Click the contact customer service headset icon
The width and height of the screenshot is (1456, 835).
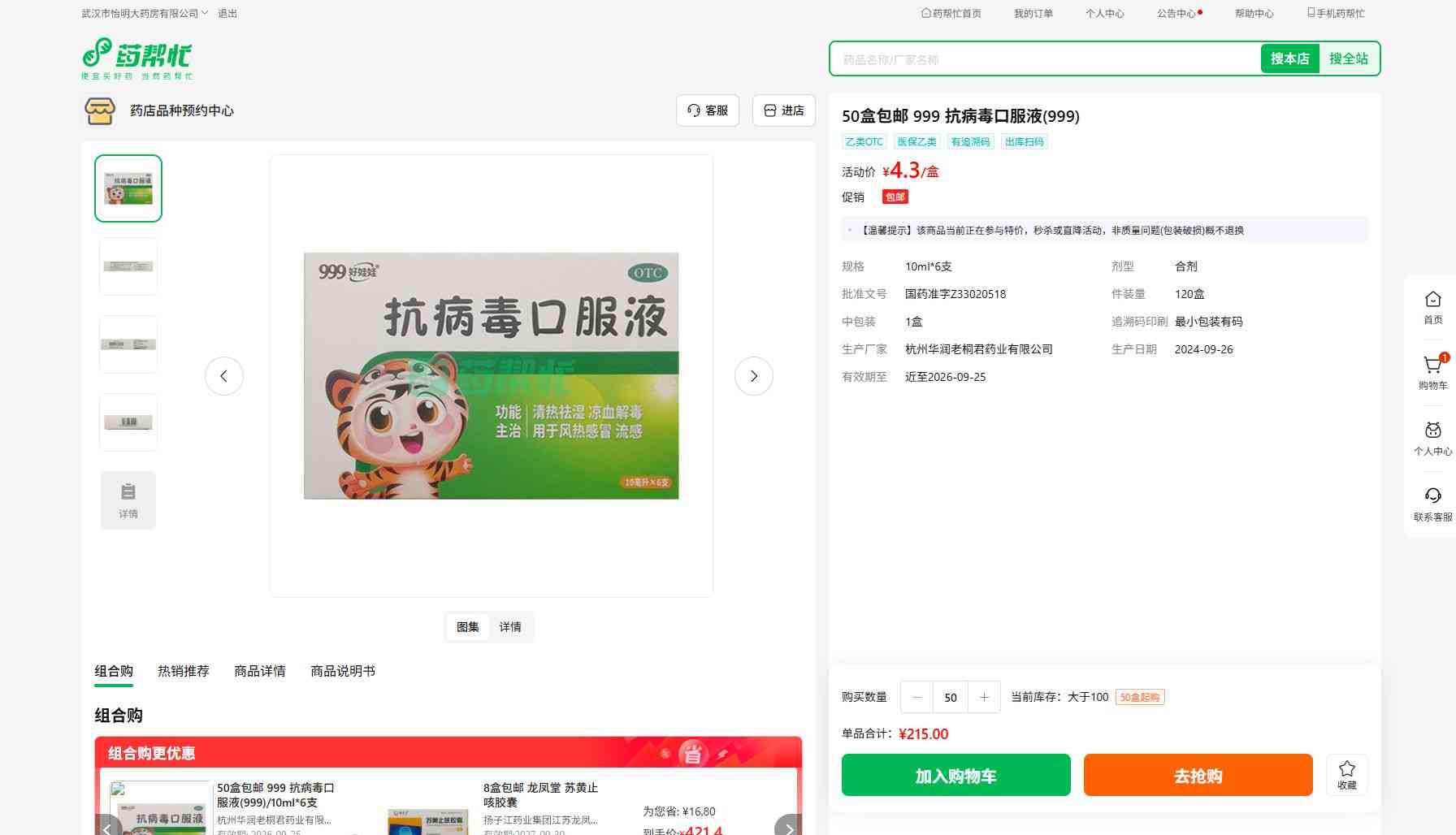tap(1432, 496)
